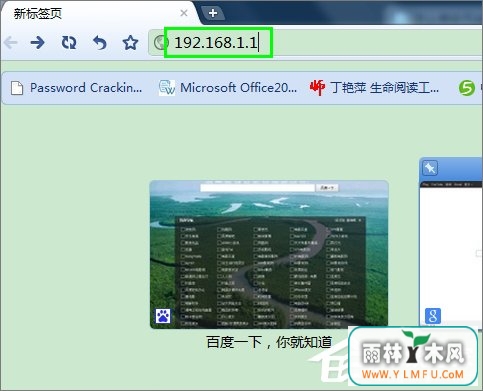This screenshot has width=483, height=391.
Task: Click the forward navigation arrow
Action: [37, 43]
